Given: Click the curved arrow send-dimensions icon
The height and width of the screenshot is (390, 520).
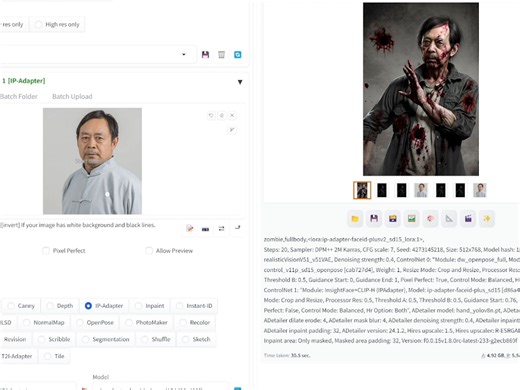Looking at the screenshot, I should coord(237,228).
